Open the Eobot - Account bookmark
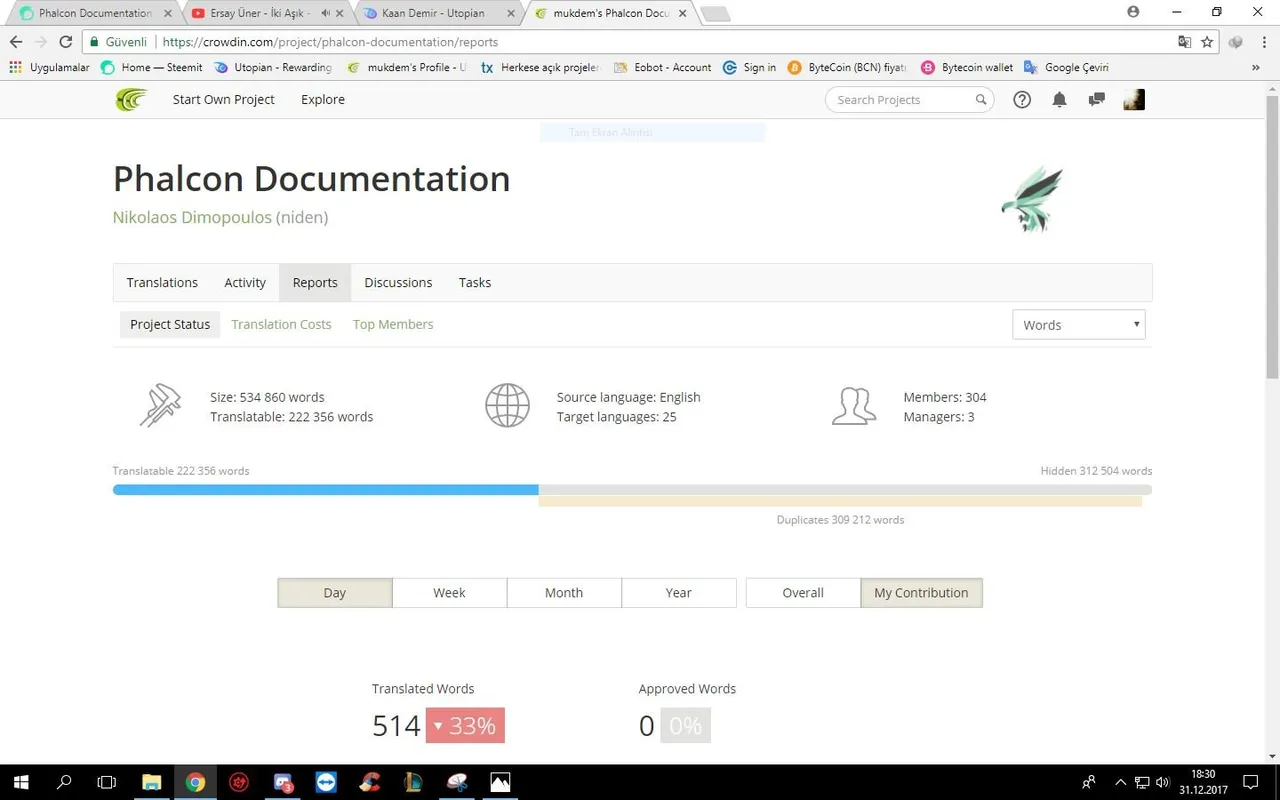The image size is (1280, 800). [662, 68]
